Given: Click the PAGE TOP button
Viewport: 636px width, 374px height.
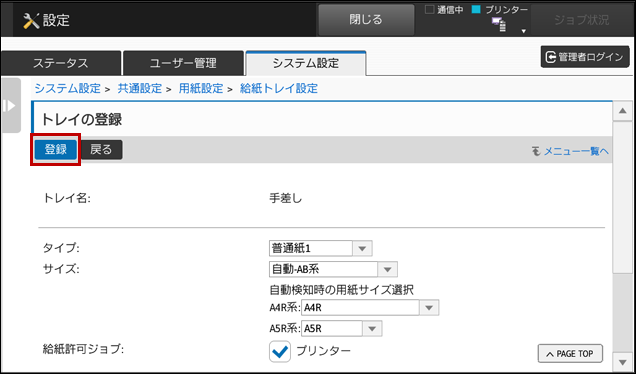Looking at the screenshot, I should coord(570,354).
